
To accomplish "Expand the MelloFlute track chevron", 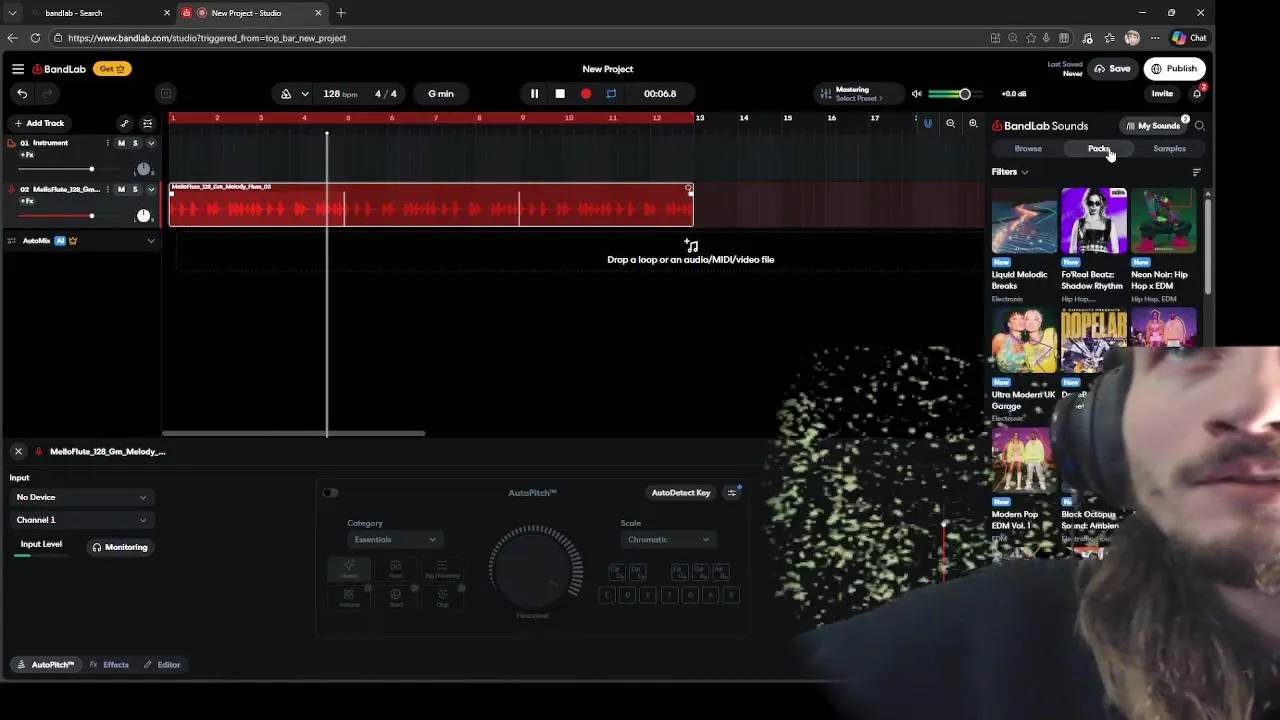I will click(x=151, y=189).
